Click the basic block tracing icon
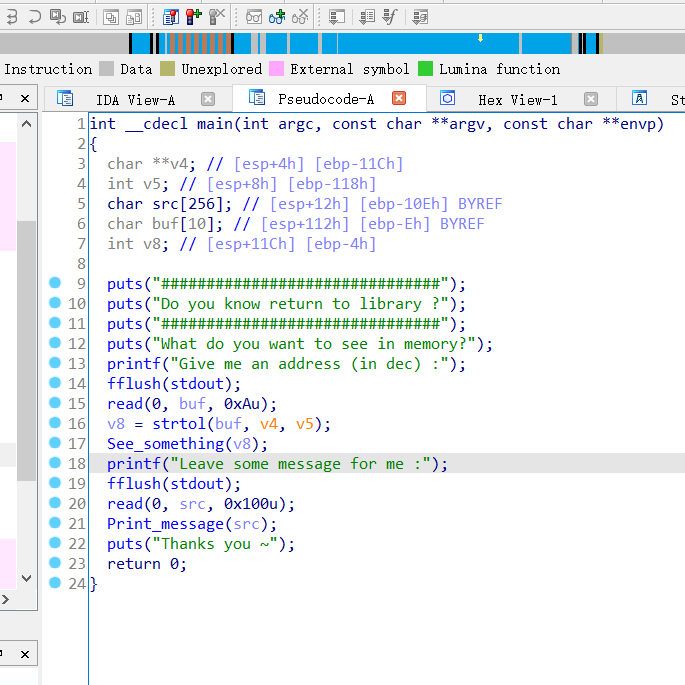Screen dimensions: 685x685 pyautogui.click(x=420, y=17)
